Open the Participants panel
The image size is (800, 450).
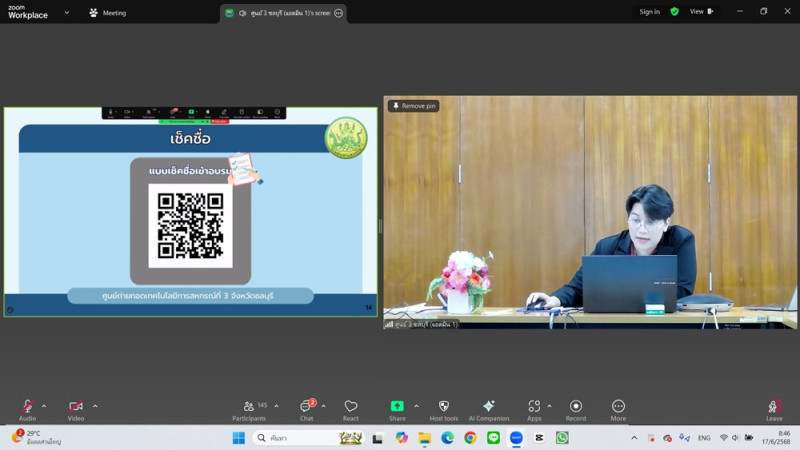(x=249, y=410)
